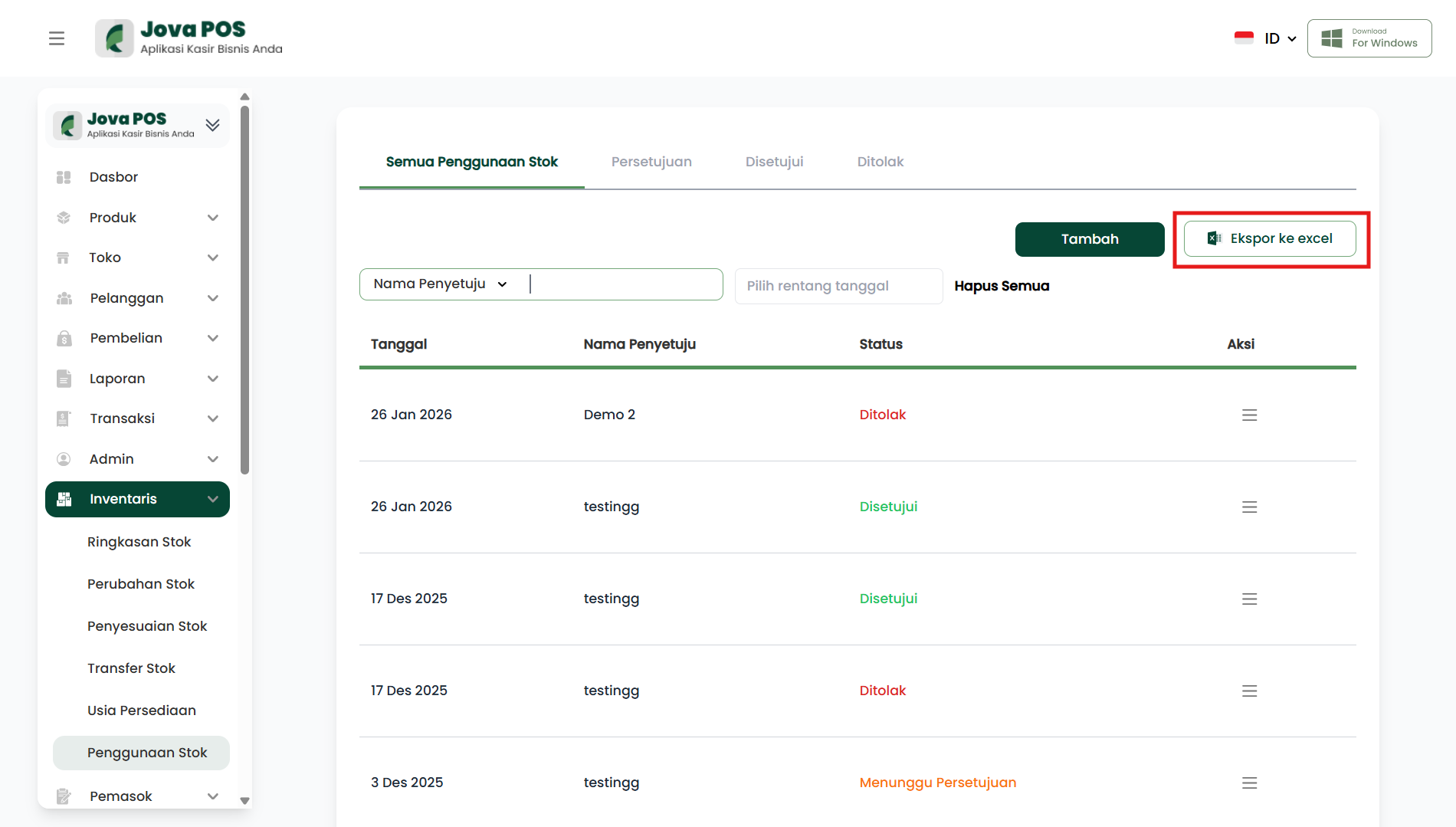Collapse sidebar using double chevron icon

[213, 125]
